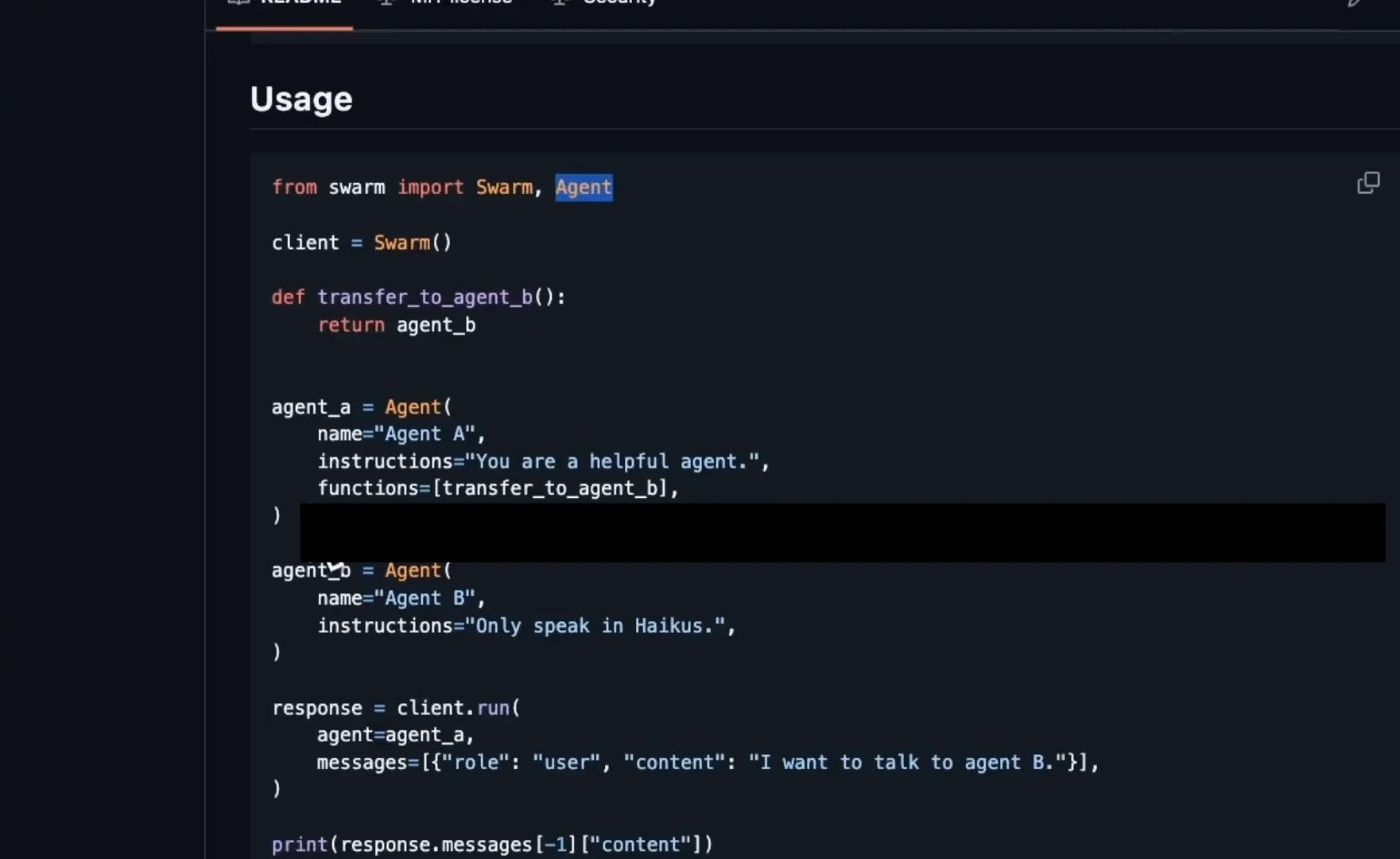Click the print response statement at bottom

coord(491,844)
